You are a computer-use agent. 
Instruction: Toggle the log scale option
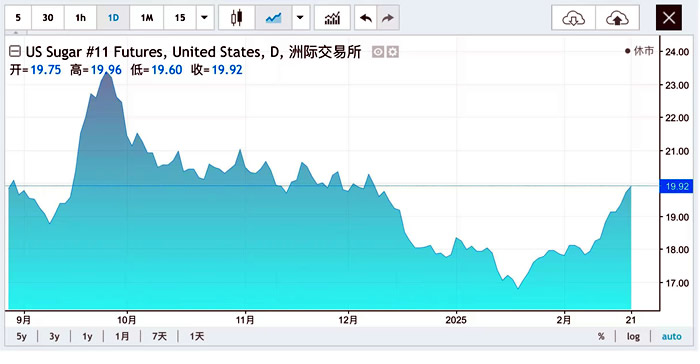pyautogui.click(x=633, y=336)
